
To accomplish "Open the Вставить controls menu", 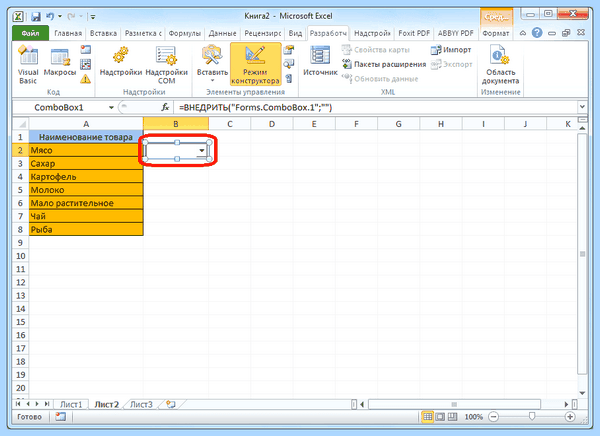I will [x=212, y=65].
